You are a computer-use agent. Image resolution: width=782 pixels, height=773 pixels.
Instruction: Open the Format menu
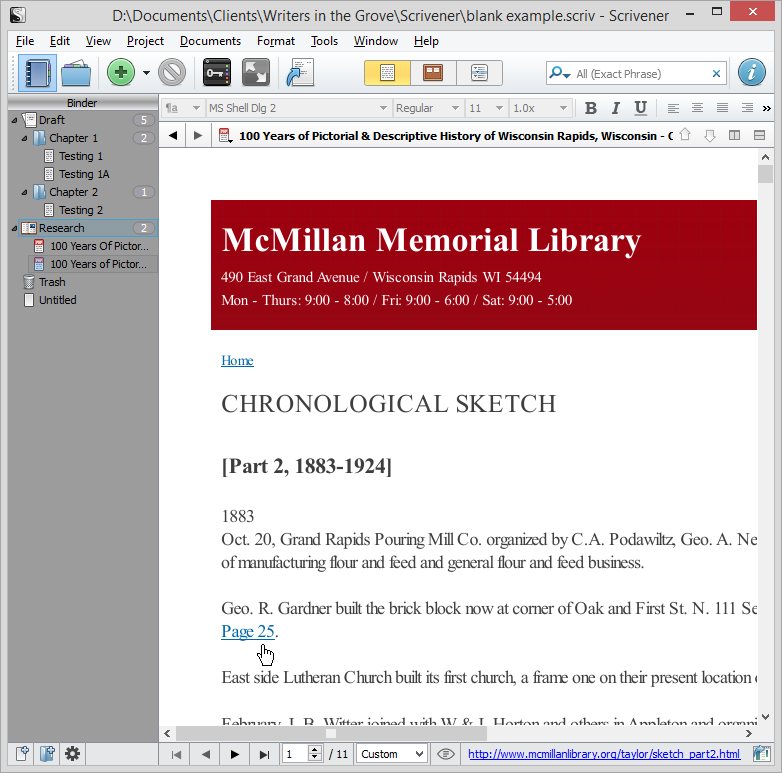(x=275, y=41)
